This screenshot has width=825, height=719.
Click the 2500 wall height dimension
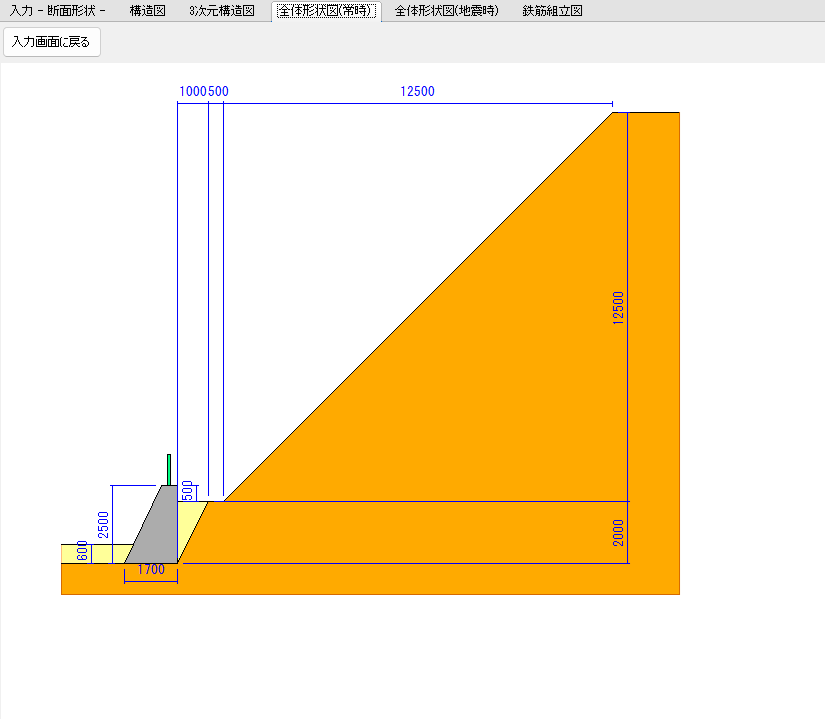pos(103,524)
